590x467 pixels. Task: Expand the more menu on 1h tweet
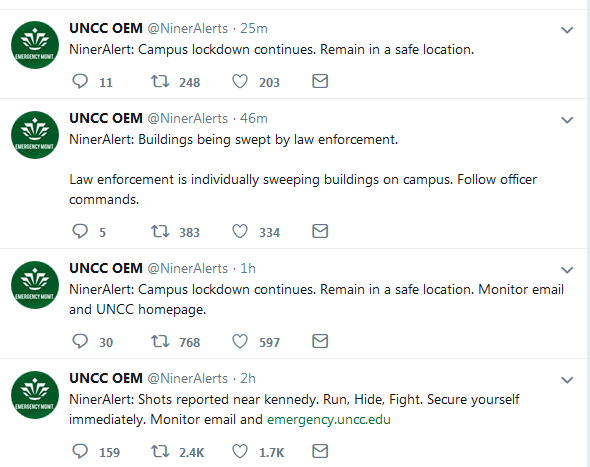pyautogui.click(x=567, y=270)
